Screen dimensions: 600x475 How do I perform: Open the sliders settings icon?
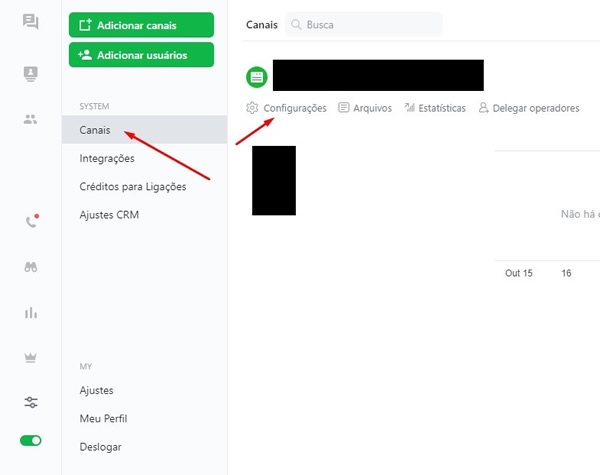coord(31,402)
